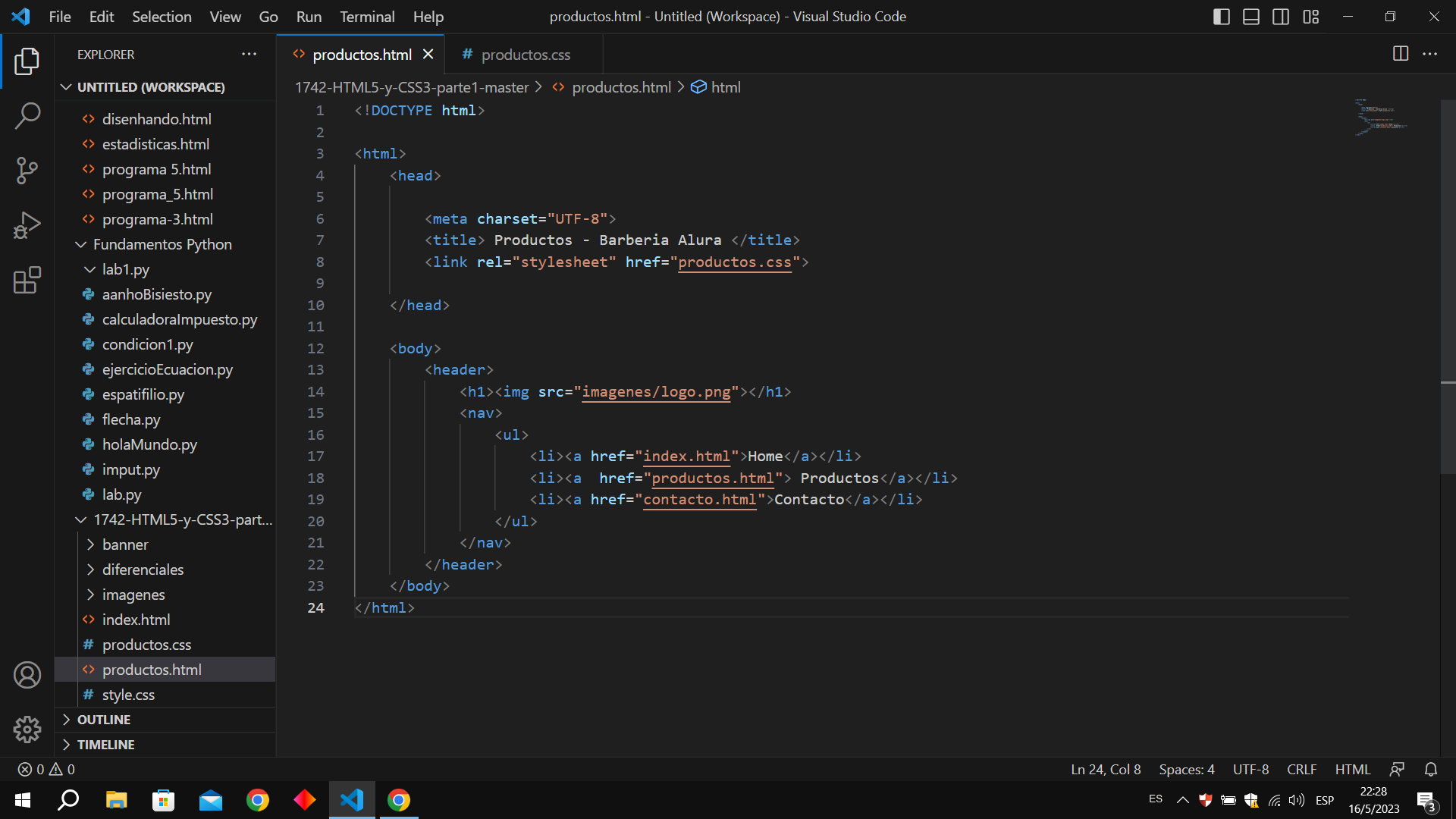Open the Accounts menu icon
The height and width of the screenshot is (819, 1456).
coord(27,675)
